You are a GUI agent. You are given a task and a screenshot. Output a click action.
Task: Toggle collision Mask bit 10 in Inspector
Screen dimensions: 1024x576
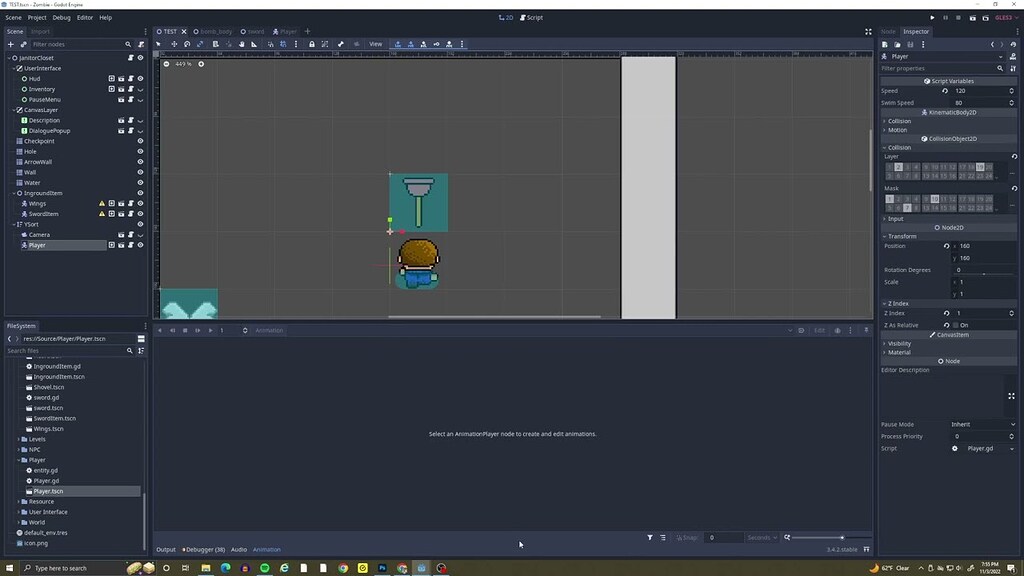[x=937, y=198]
